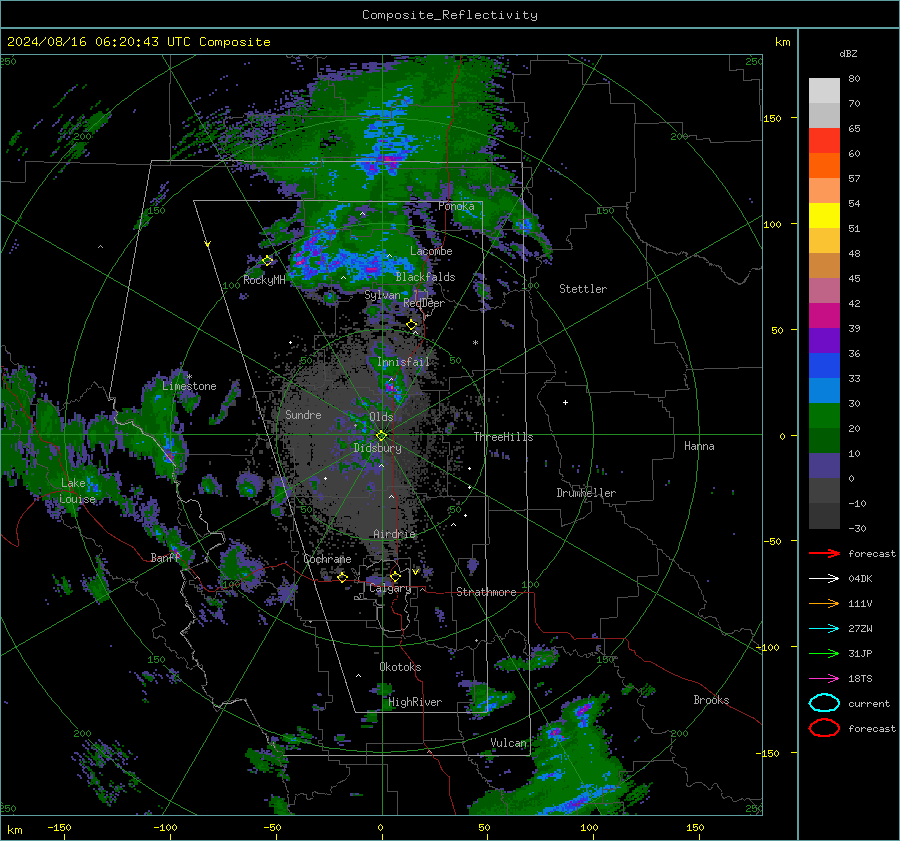Click the yellow diamond marker under Cochrane
The width and height of the screenshot is (900, 841).
pyautogui.click(x=343, y=577)
